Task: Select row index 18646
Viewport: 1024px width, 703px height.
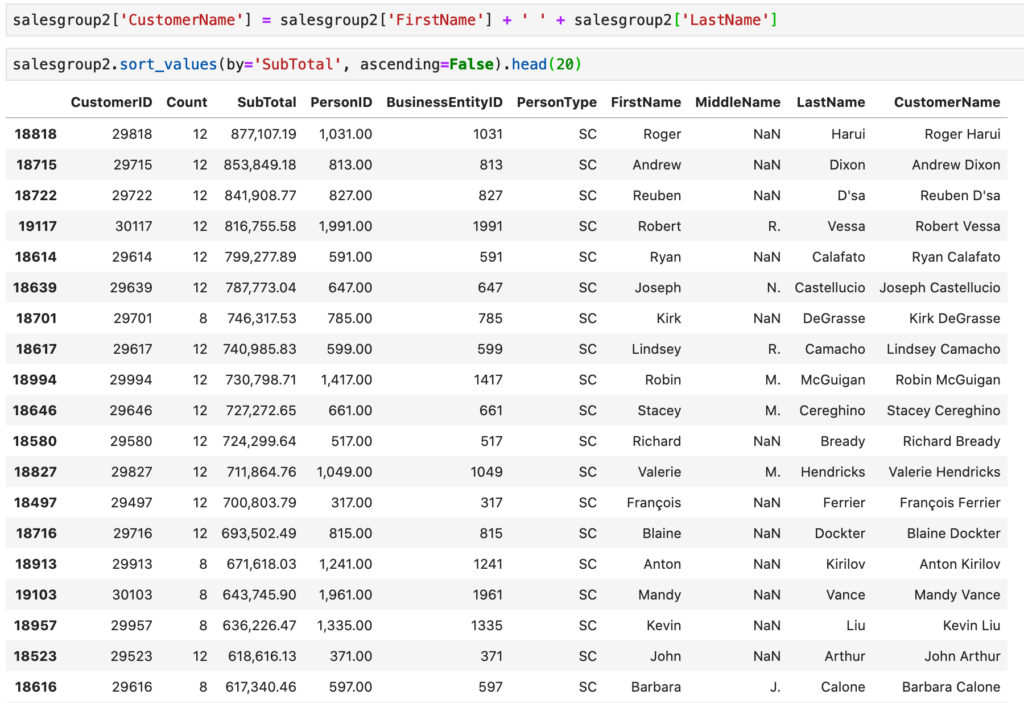Action: point(35,410)
